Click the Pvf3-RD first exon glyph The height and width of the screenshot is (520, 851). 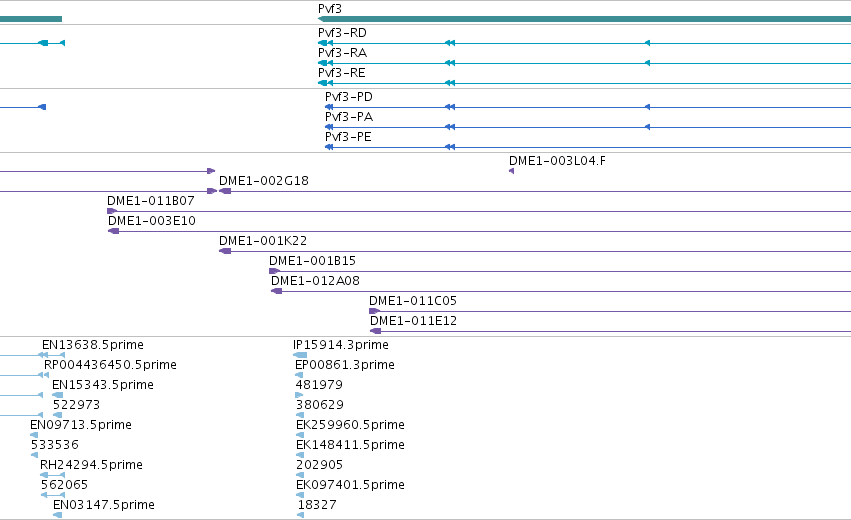pos(322,43)
